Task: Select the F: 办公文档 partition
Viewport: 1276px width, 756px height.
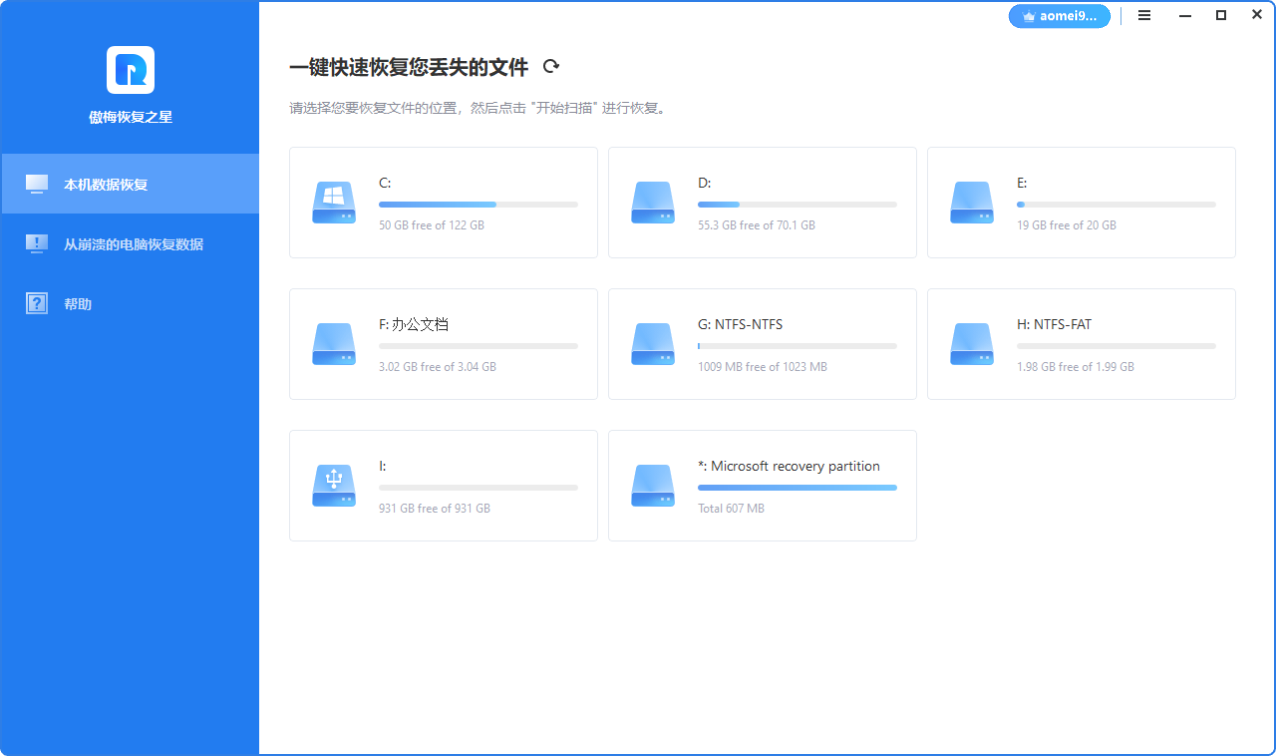Action: [x=413, y=325]
